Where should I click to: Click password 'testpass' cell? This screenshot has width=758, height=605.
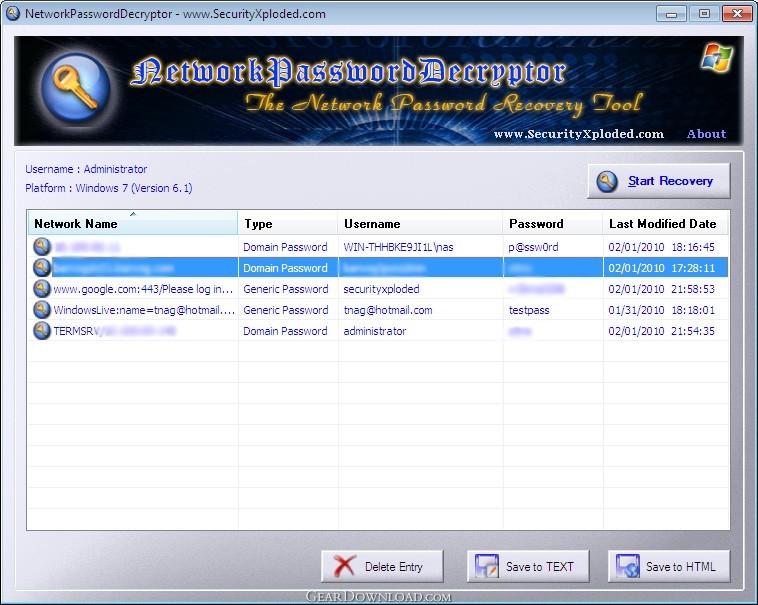click(529, 310)
